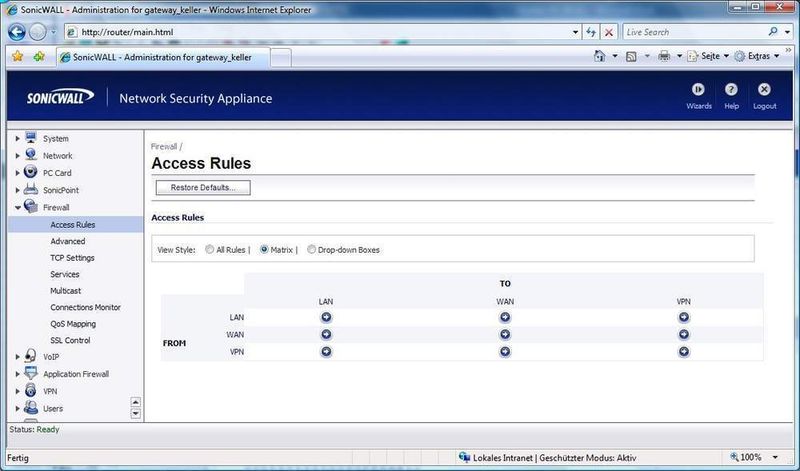Open Advanced under Firewall
This screenshot has height=471, width=800.
(68, 241)
